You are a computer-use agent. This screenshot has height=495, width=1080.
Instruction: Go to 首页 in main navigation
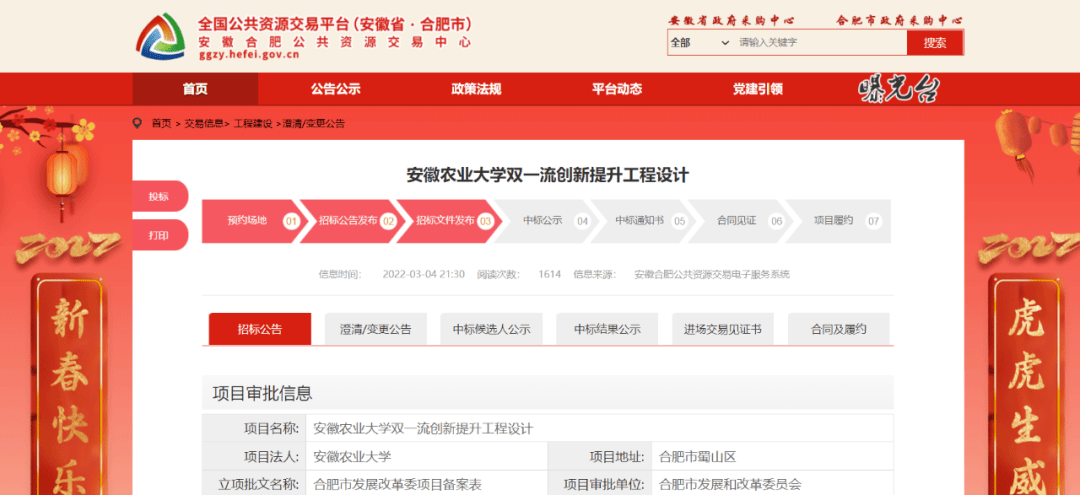[x=195, y=89]
